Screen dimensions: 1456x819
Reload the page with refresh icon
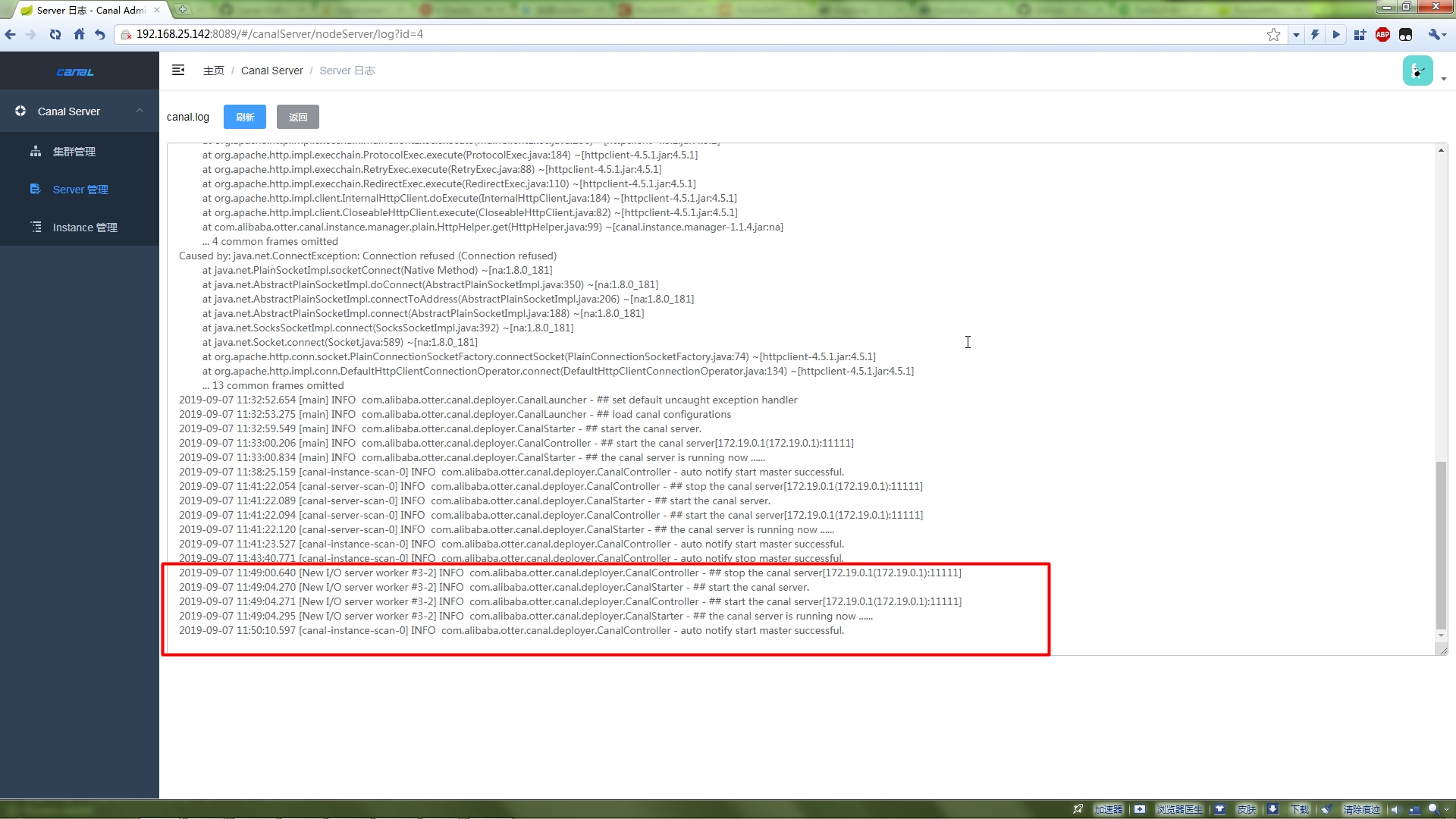point(55,34)
